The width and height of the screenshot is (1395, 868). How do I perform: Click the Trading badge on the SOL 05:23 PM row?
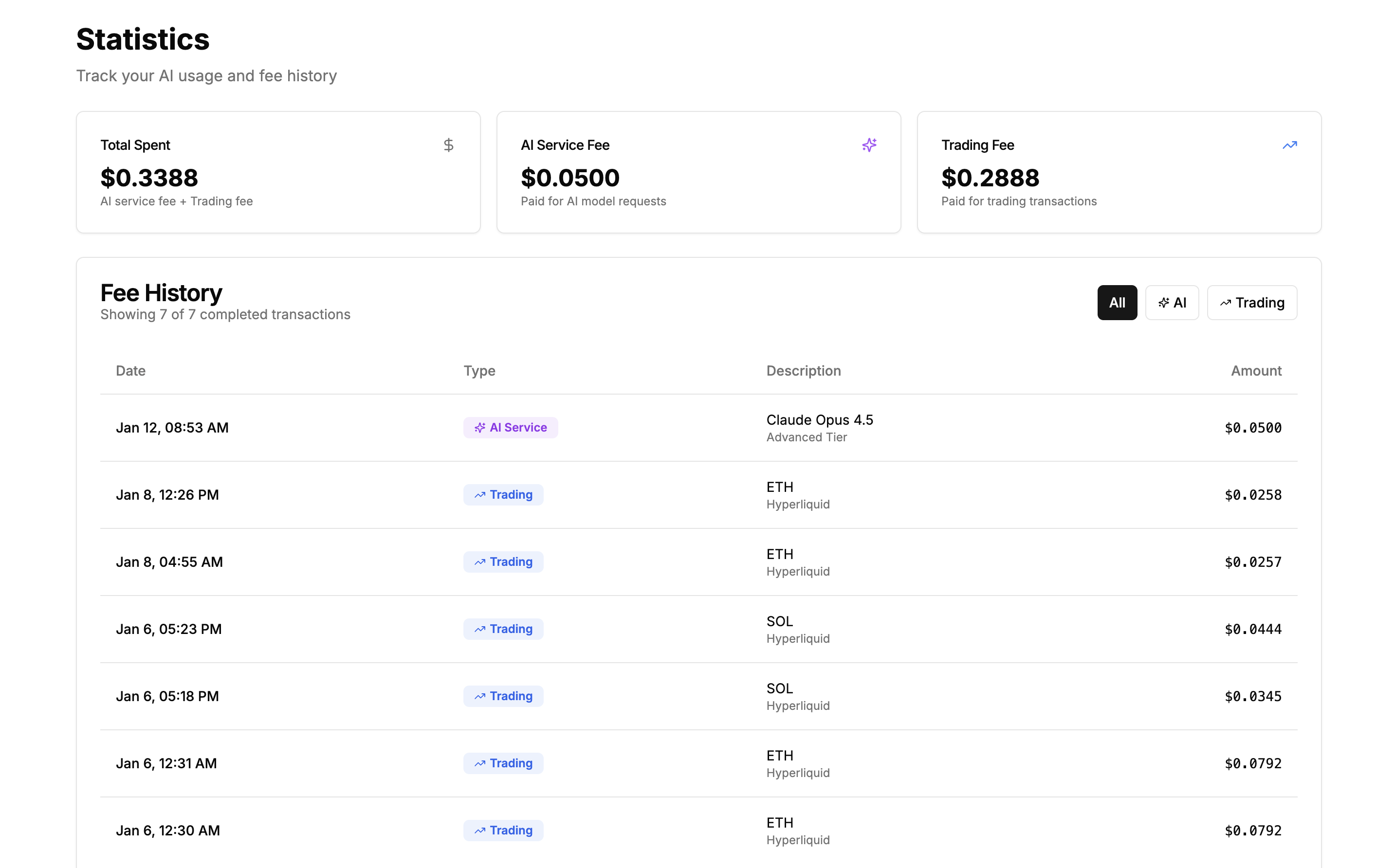point(503,629)
